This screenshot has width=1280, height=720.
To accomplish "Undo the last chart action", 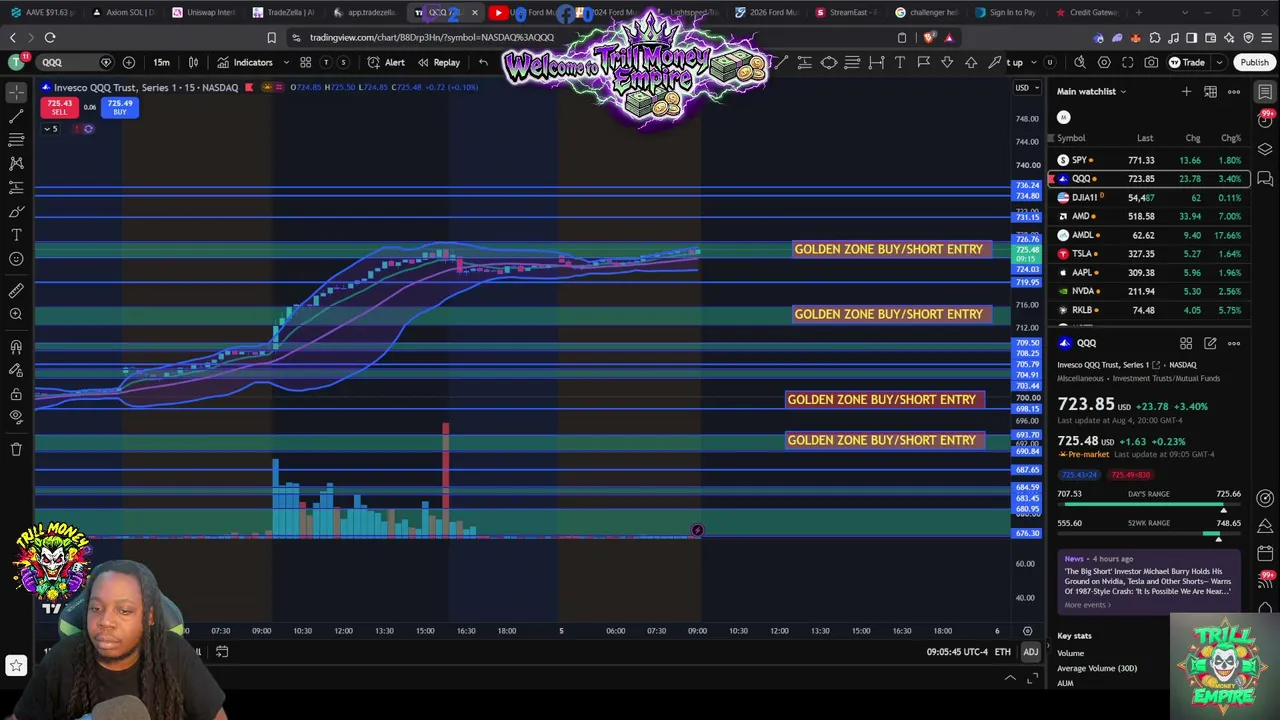I will (x=483, y=62).
